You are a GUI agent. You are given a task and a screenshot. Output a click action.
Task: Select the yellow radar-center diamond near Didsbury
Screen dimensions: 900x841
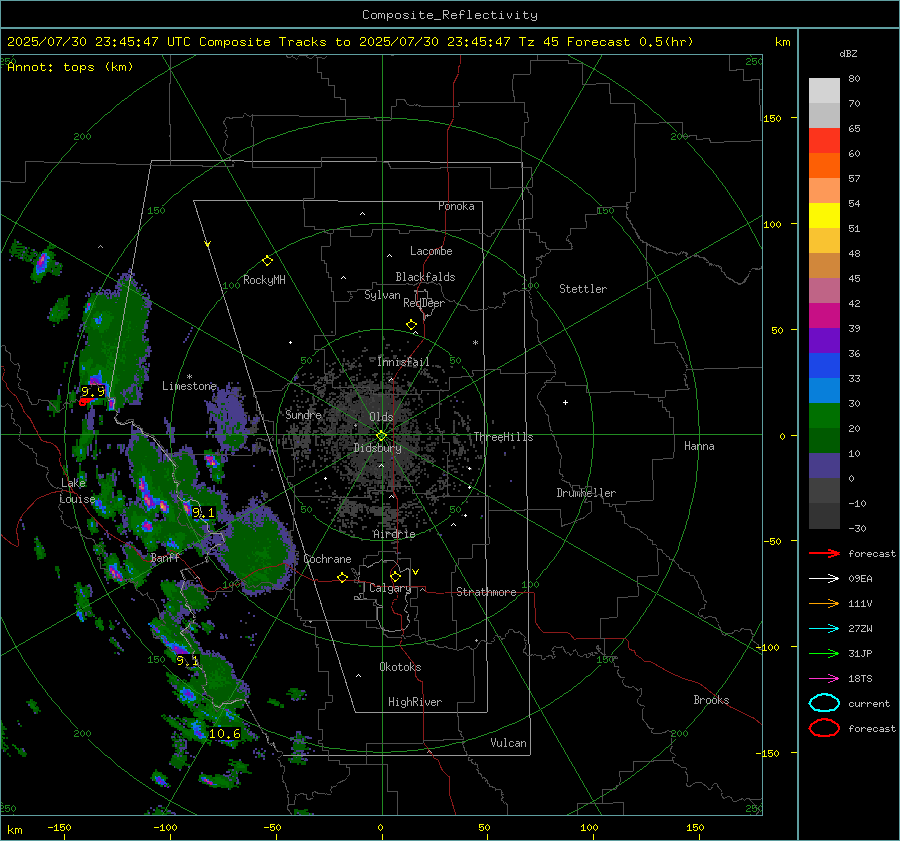pos(381,436)
